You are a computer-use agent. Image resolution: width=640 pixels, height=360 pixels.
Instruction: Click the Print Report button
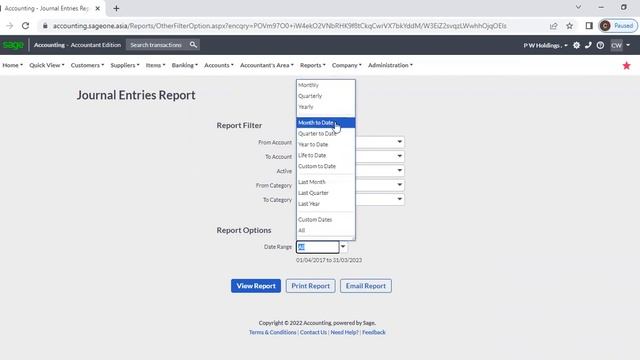[311, 286]
